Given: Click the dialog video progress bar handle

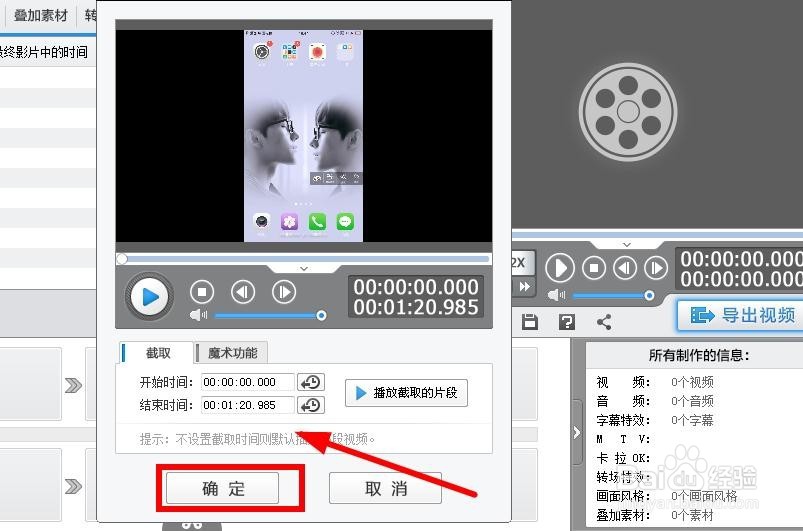Looking at the screenshot, I should [x=122, y=259].
